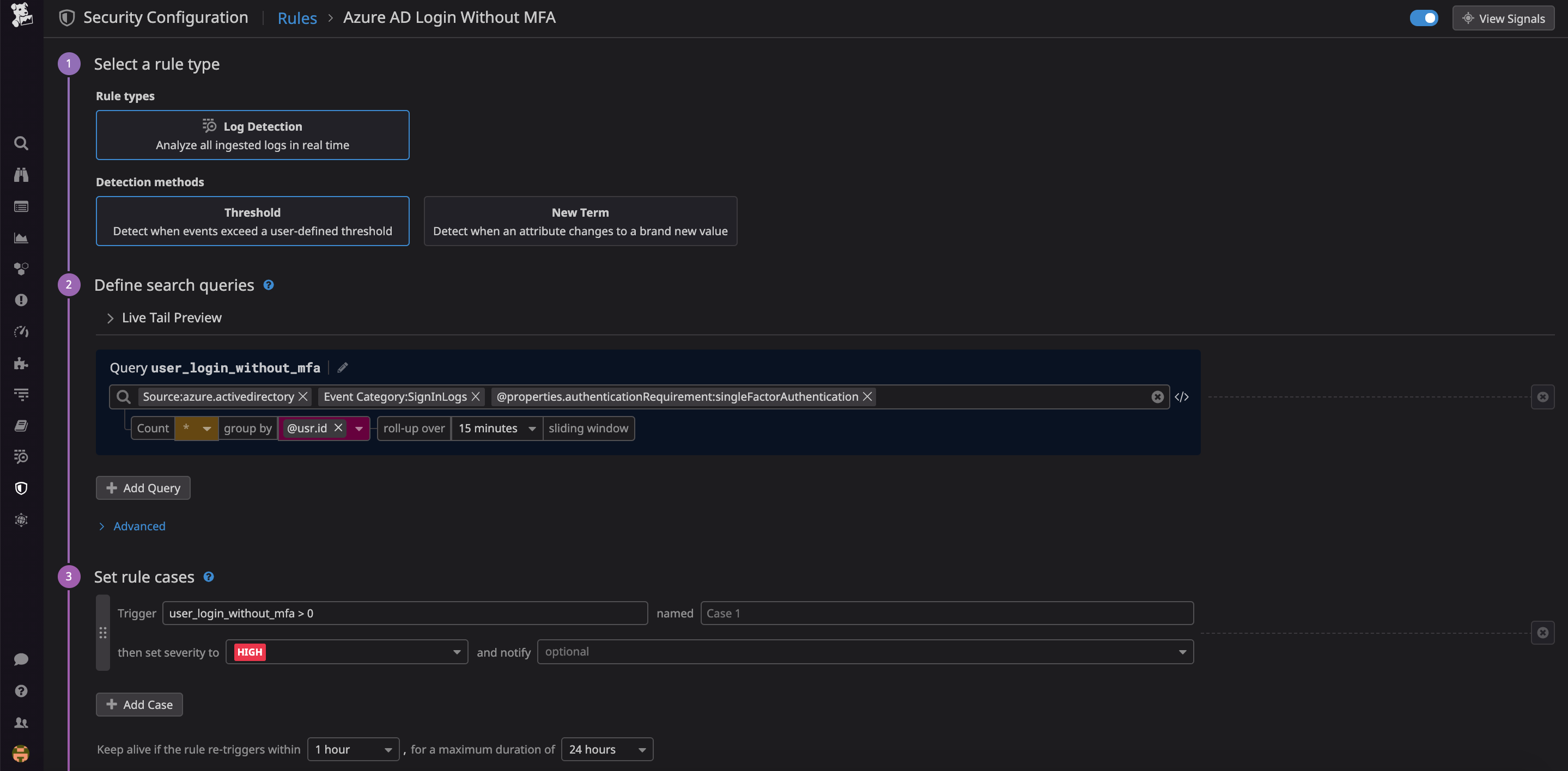Select the Threshold detection method
Viewport: 1568px width, 771px height.
click(252, 221)
